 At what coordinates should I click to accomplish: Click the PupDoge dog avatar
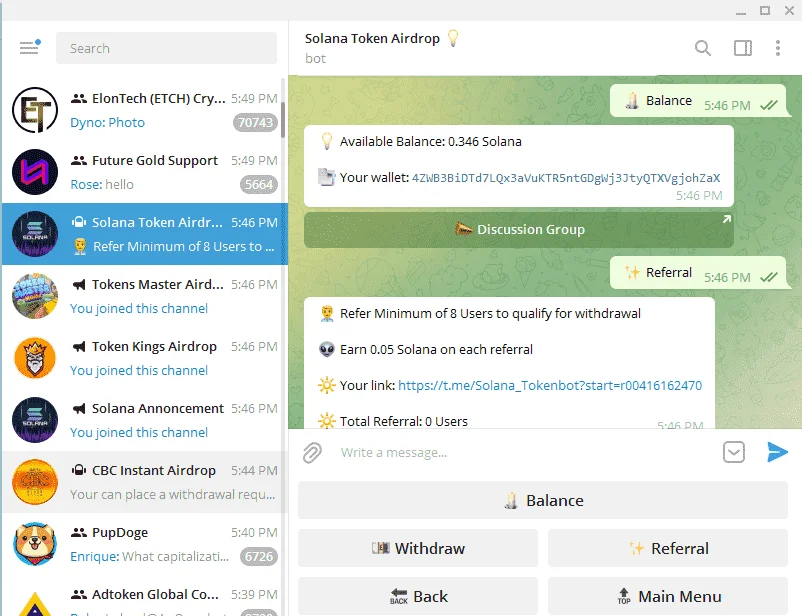click(35, 544)
